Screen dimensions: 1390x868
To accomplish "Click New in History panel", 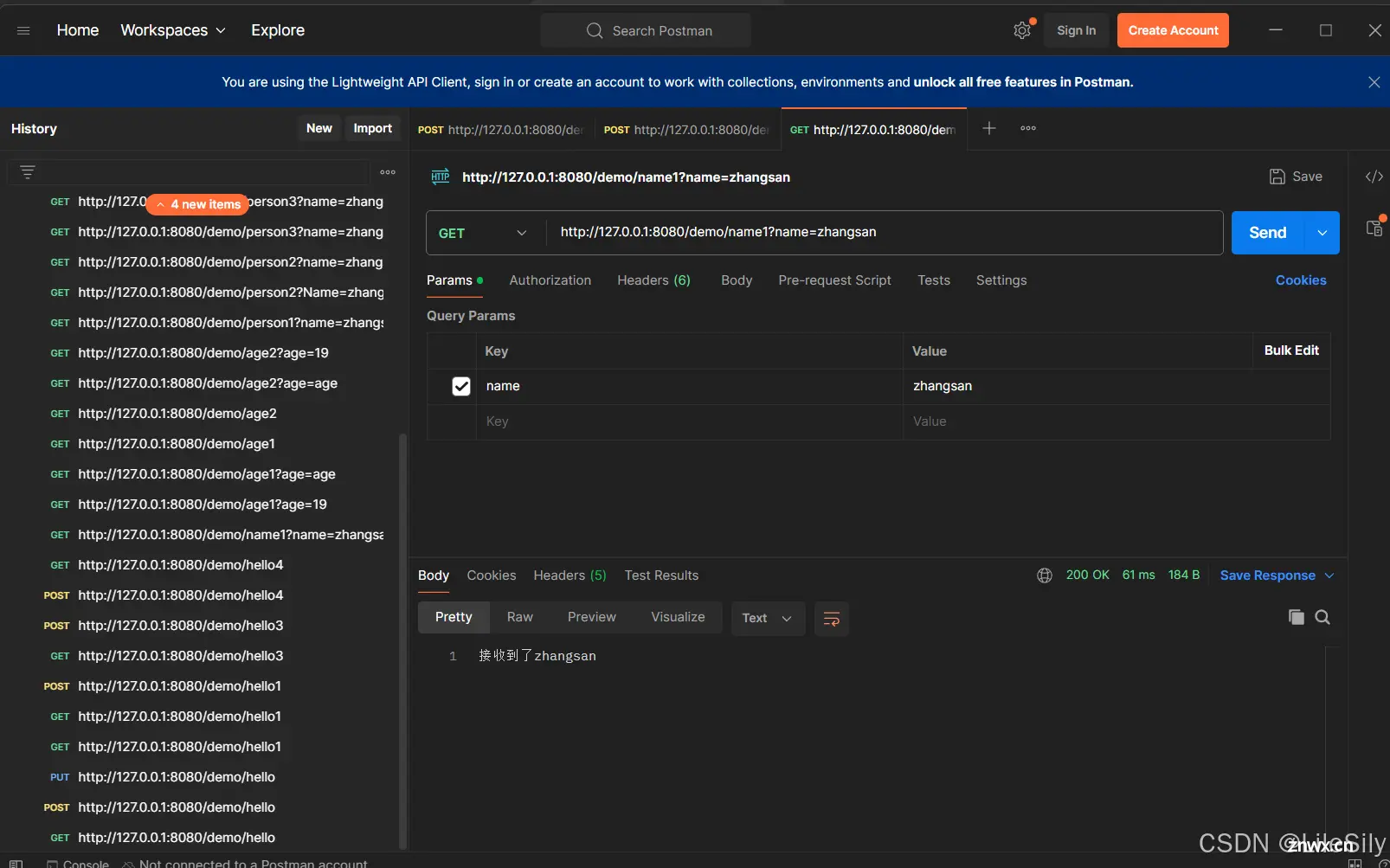I will [319, 128].
